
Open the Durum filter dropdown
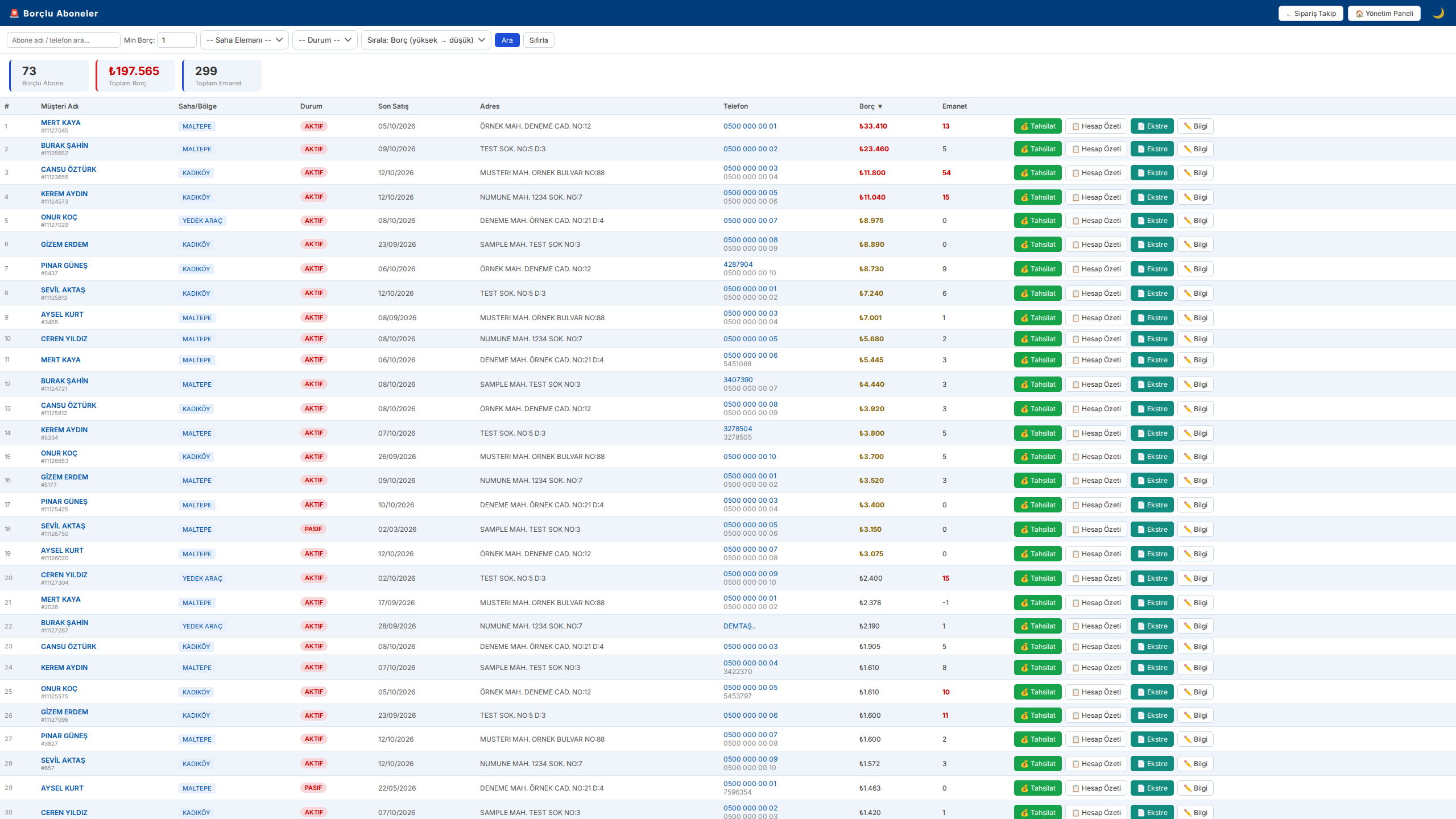tap(325, 40)
